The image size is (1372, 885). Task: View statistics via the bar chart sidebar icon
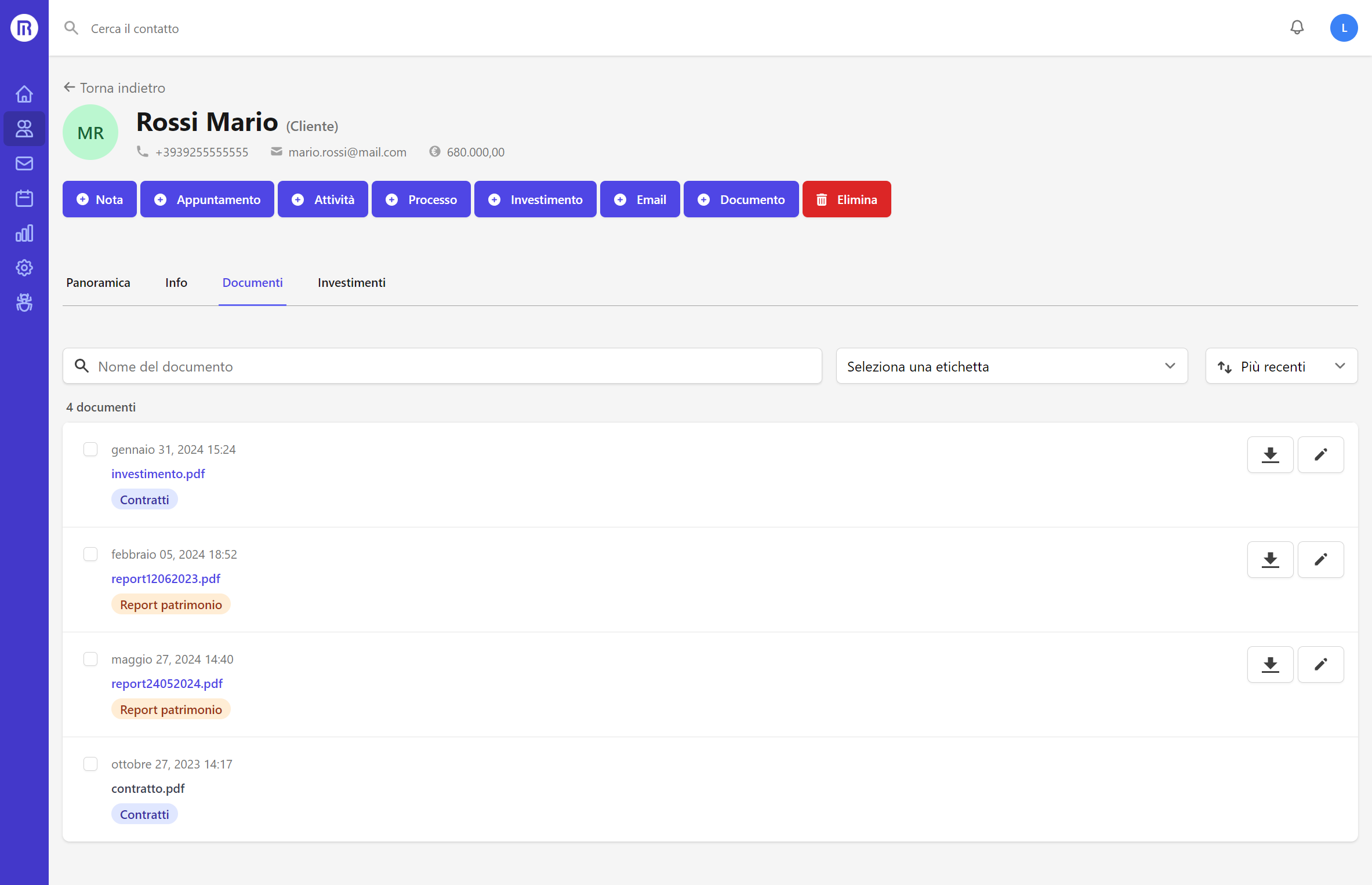coord(24,233)
